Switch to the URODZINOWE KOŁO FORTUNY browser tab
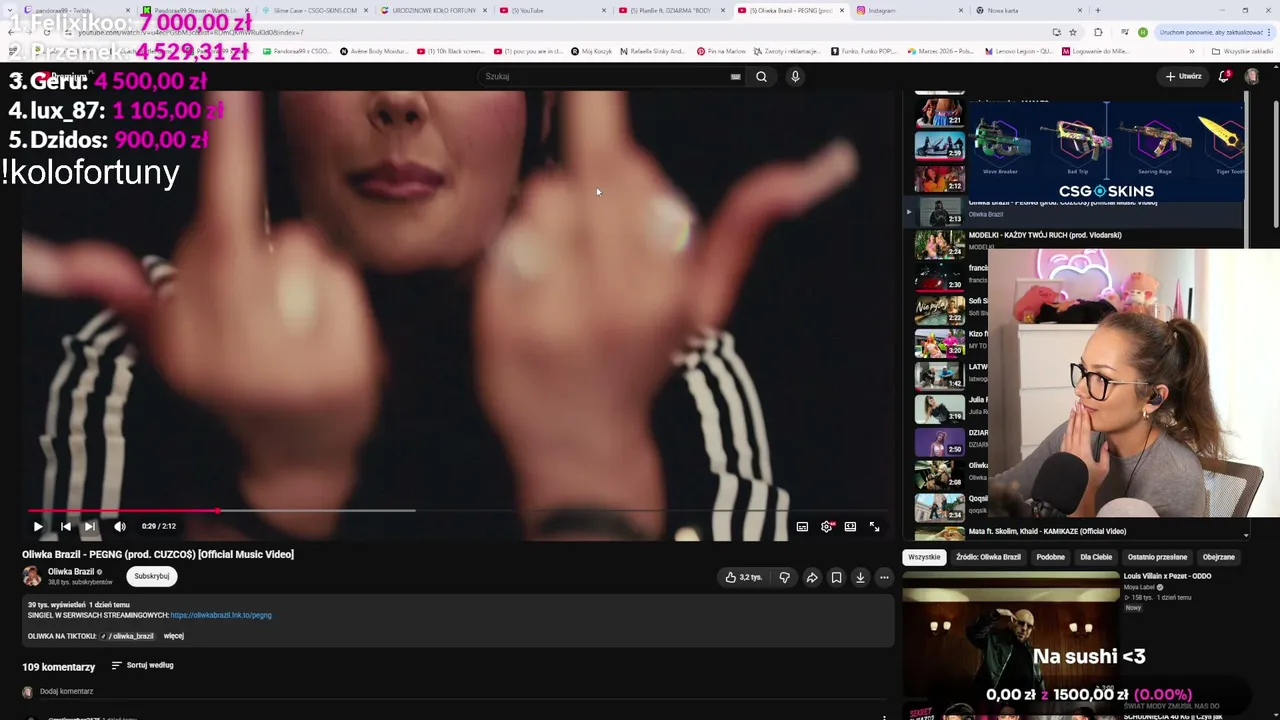1280x720 pixels. tap(434, 10)
